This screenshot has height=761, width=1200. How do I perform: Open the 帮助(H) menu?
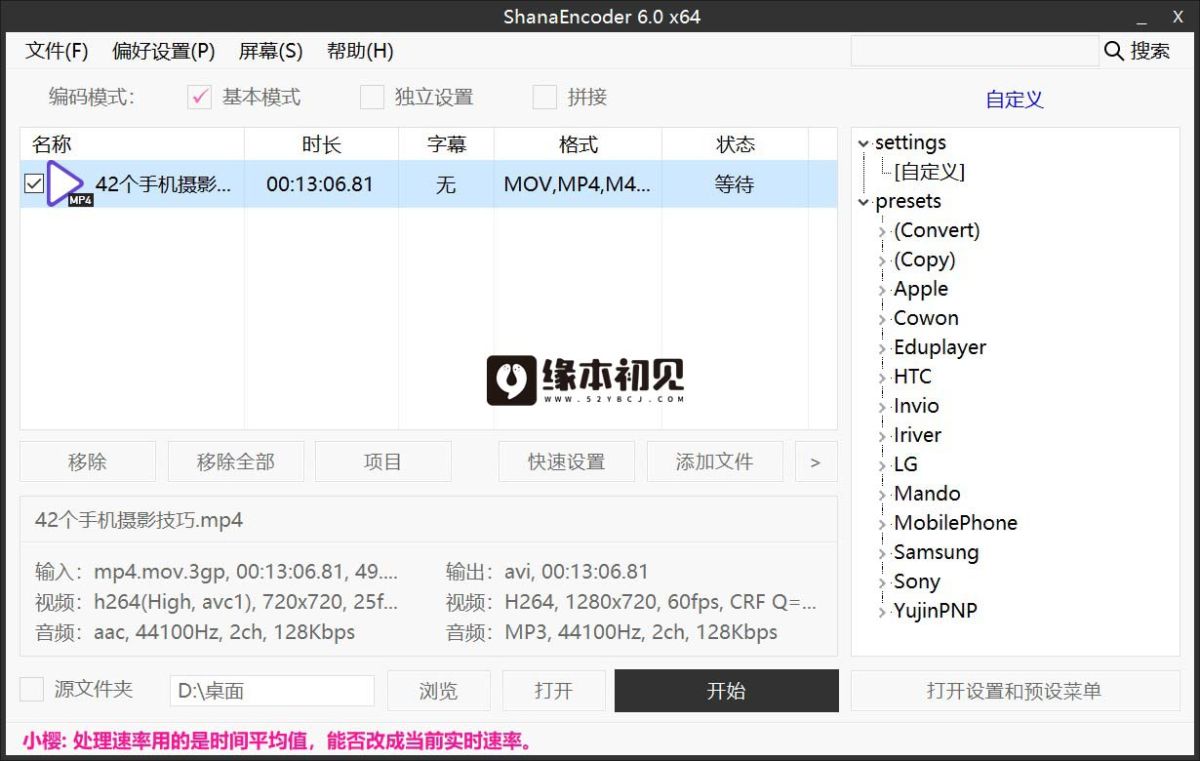[x=360, y=51]
